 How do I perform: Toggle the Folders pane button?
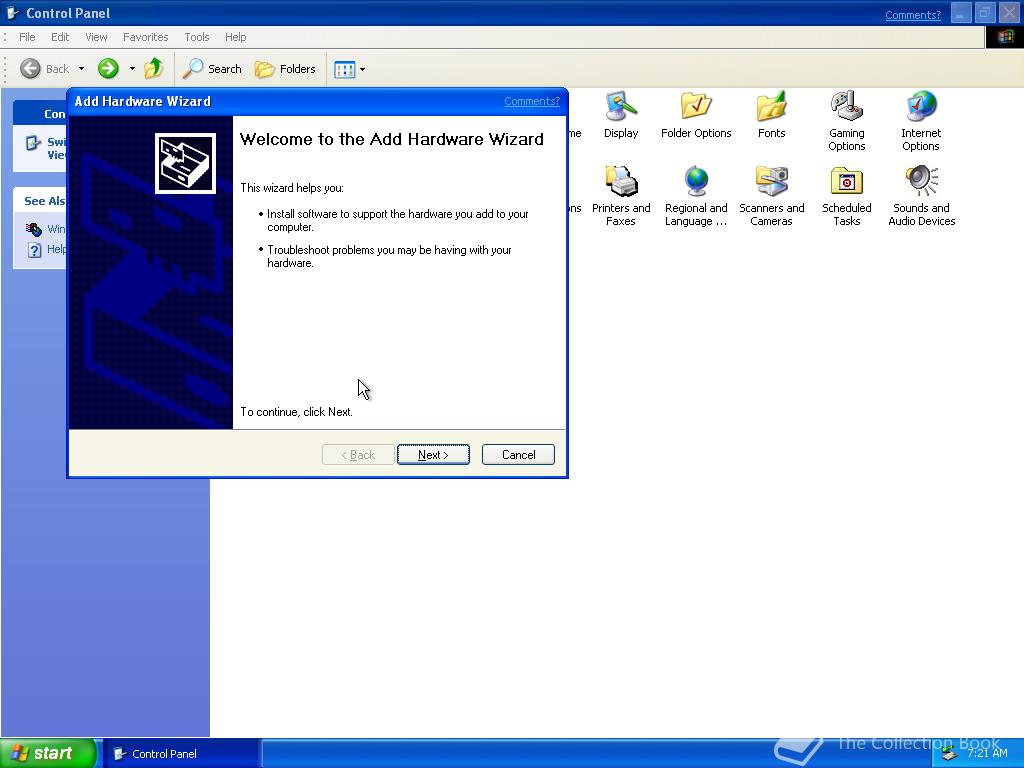pyautogui.click(x=285, y=69)
